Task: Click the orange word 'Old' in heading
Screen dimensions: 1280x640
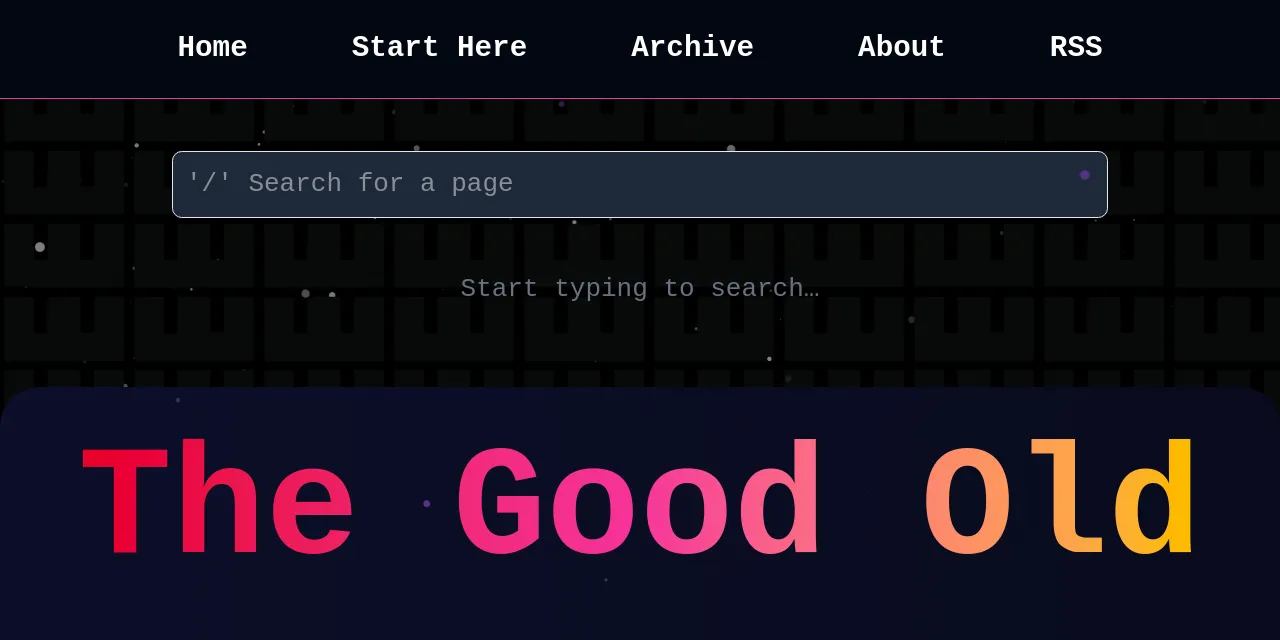Action: coord(1060,503)
